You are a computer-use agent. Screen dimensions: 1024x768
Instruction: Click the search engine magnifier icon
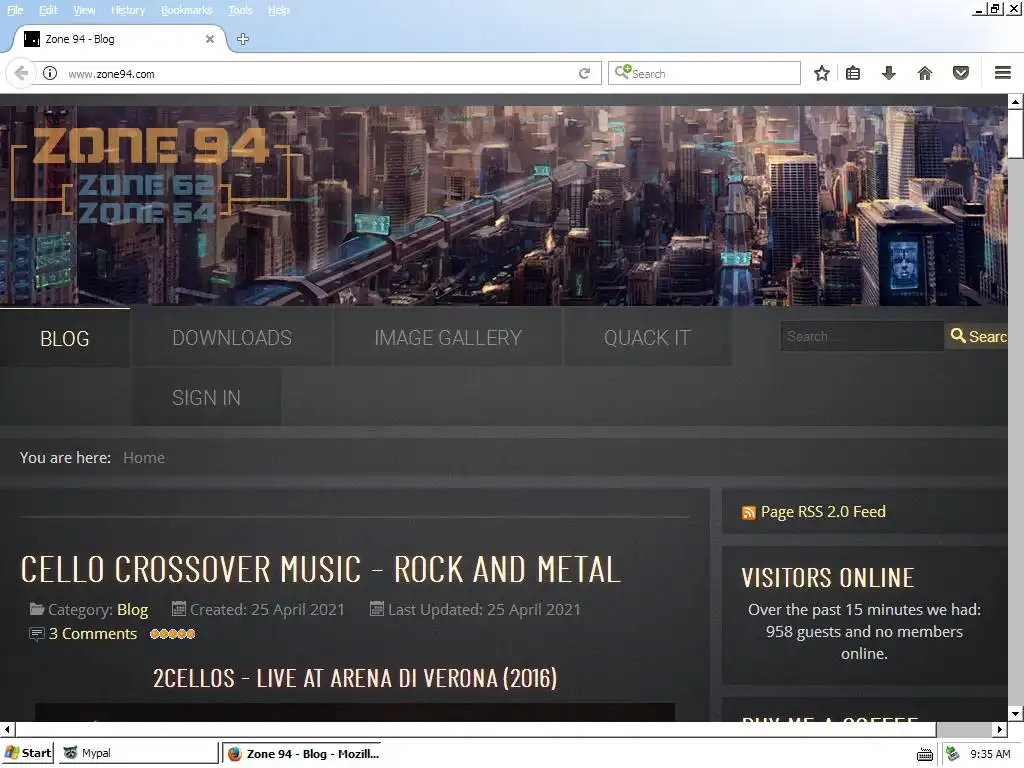pyautogui.click(x=622, y=71)
